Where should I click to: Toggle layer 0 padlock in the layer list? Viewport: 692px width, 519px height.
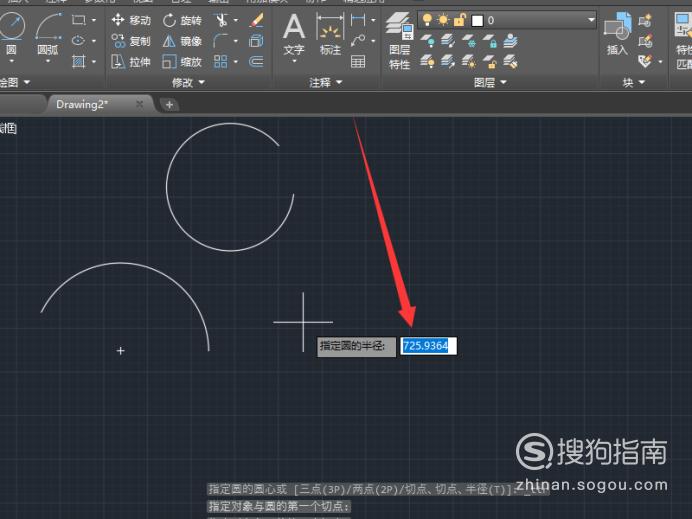point(459,20)
